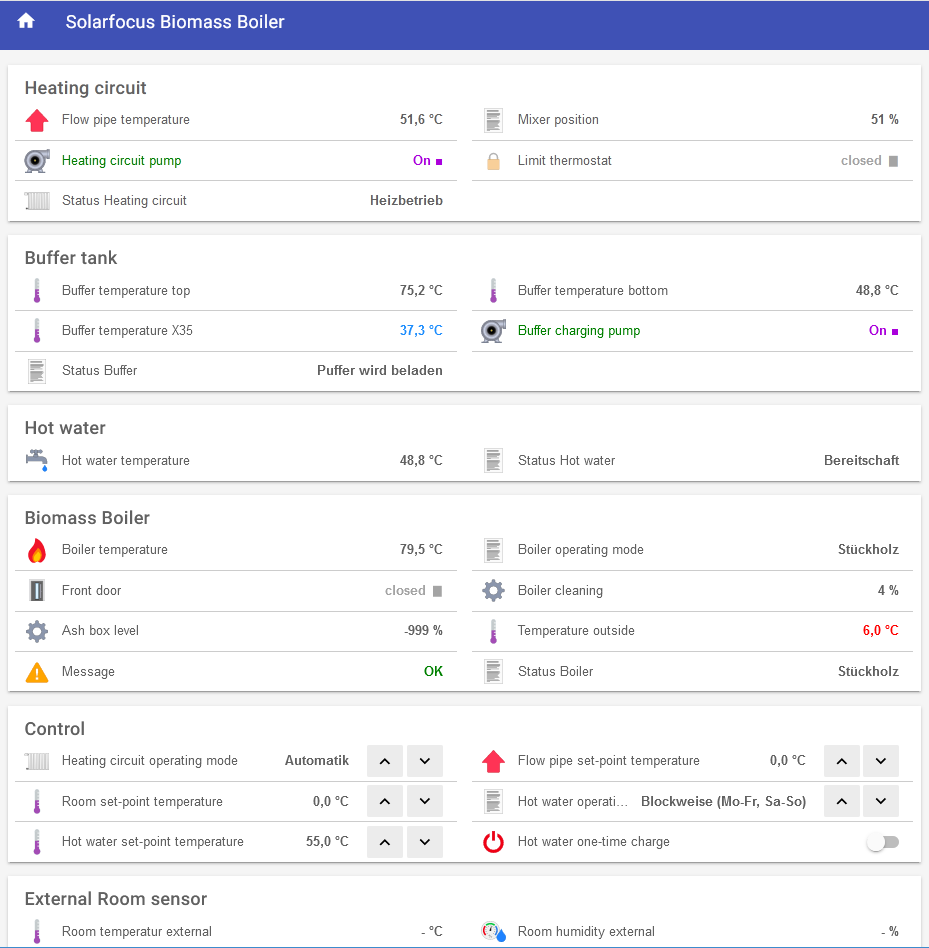The width and height of the screenshot is (929, 948).
Task: Decrease room set-point temperature with down arrow
Action: click(x=424, y=802)
